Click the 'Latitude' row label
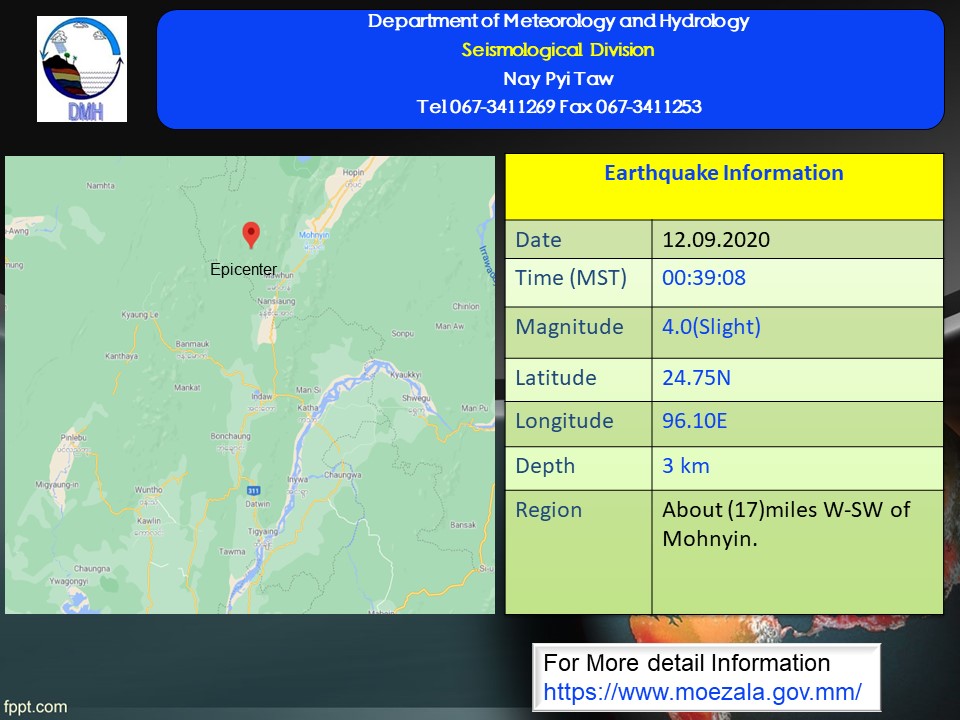 [x=555, y=378]
